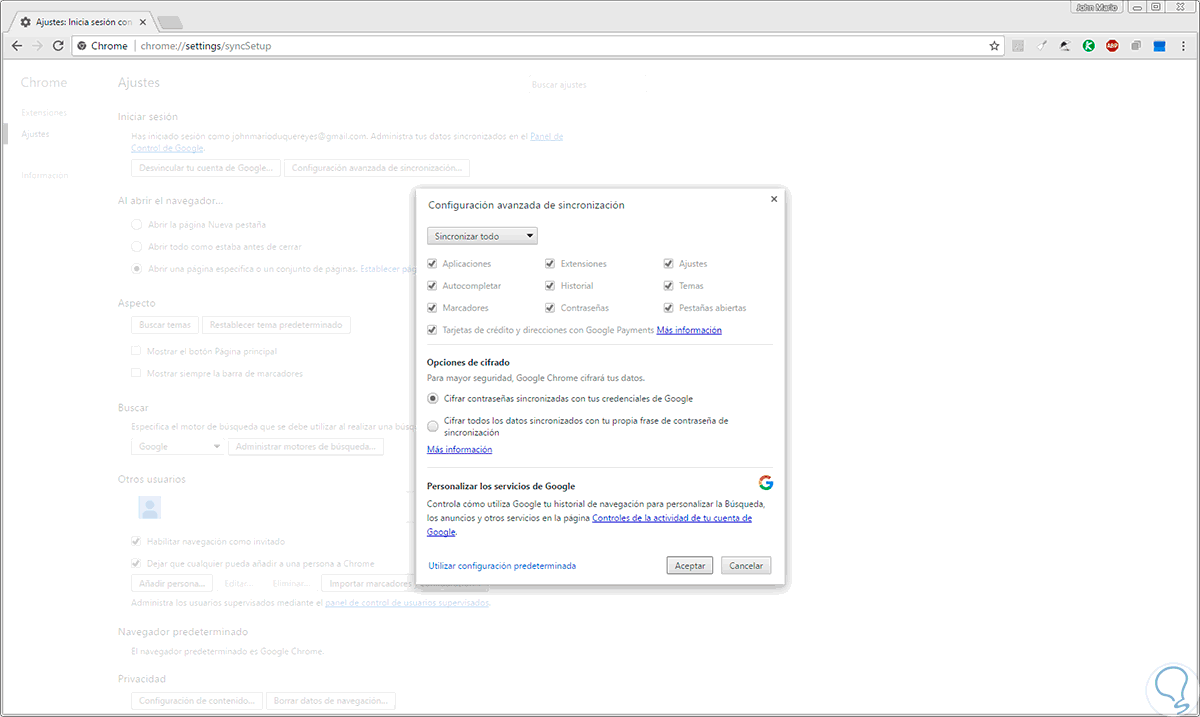Toggle the Historial checkbox
The width and height of the screenshot is (1200, 717).
click(x=550, y=286)
